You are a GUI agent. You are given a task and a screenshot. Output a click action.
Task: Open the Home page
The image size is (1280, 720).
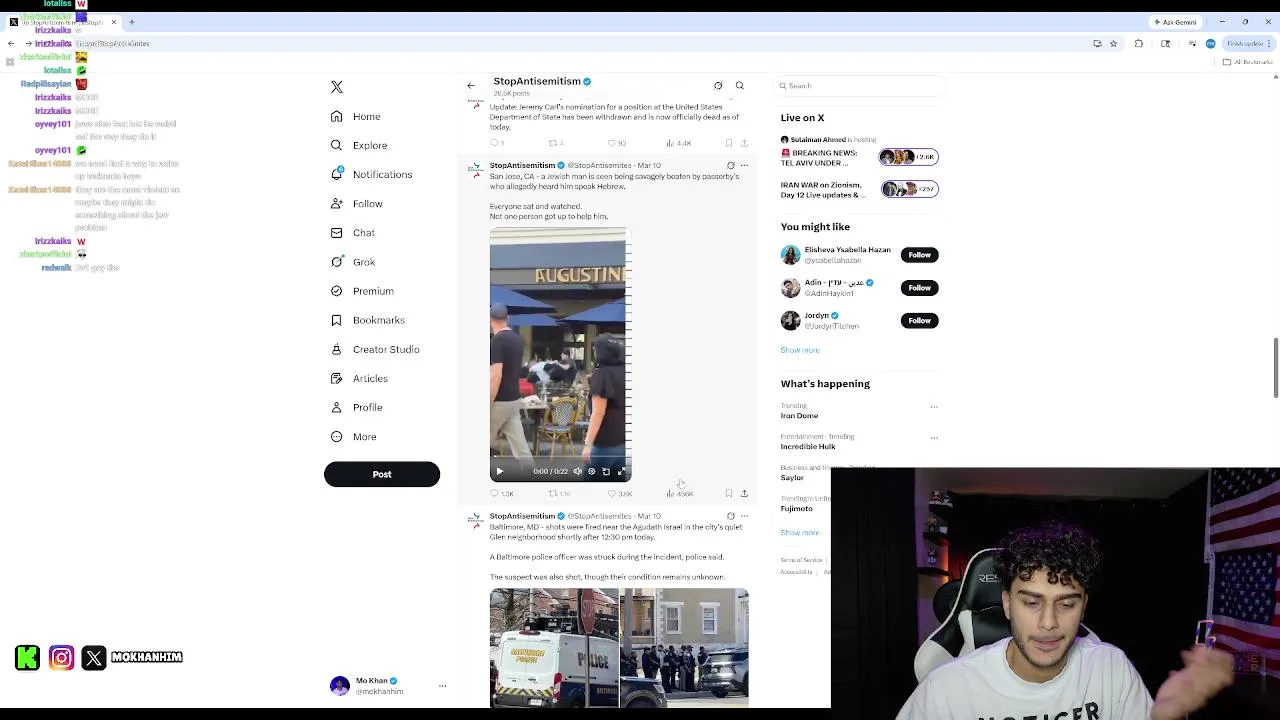356,116
